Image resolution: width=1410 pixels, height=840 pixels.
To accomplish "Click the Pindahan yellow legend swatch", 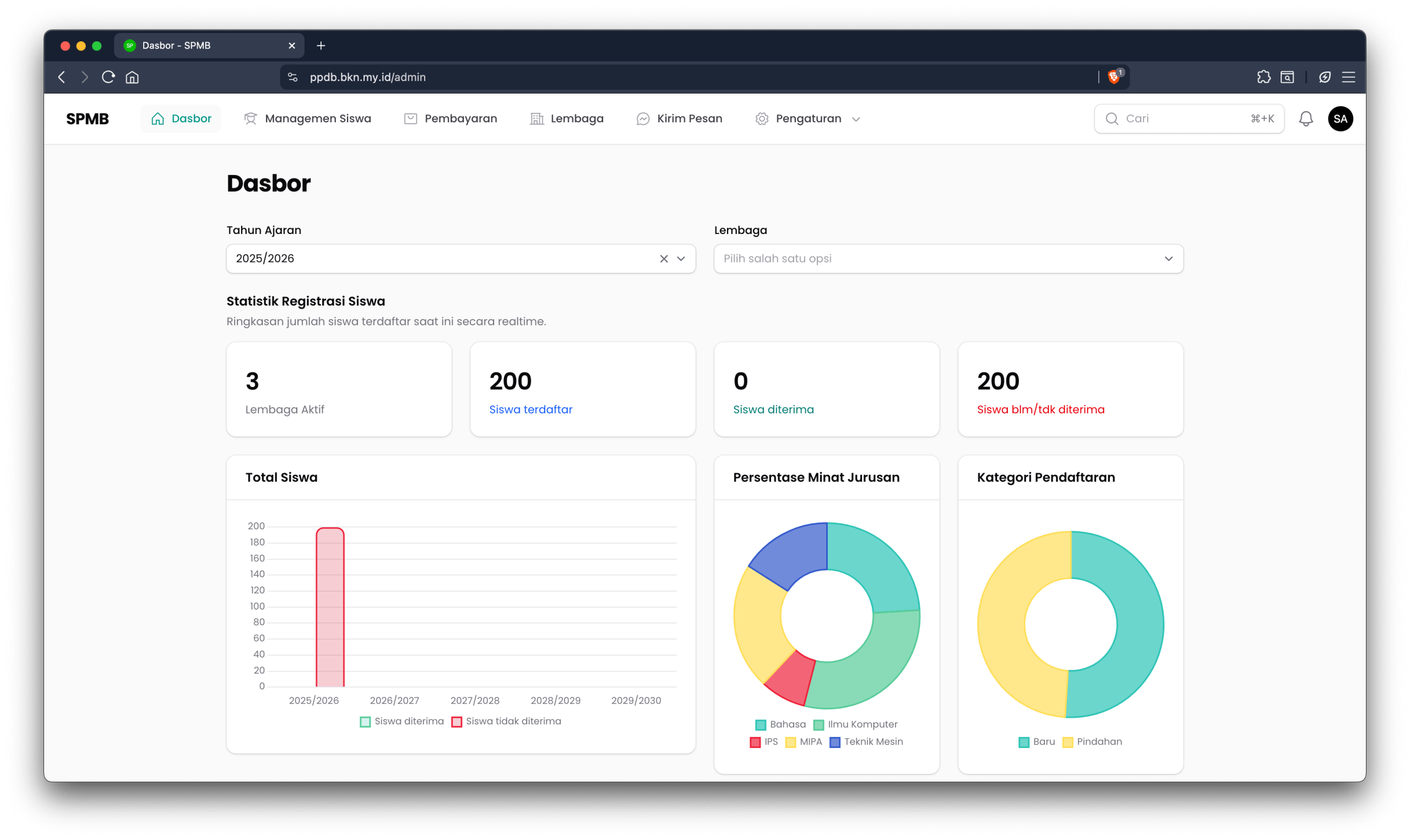I will [x=1068, y=742].
